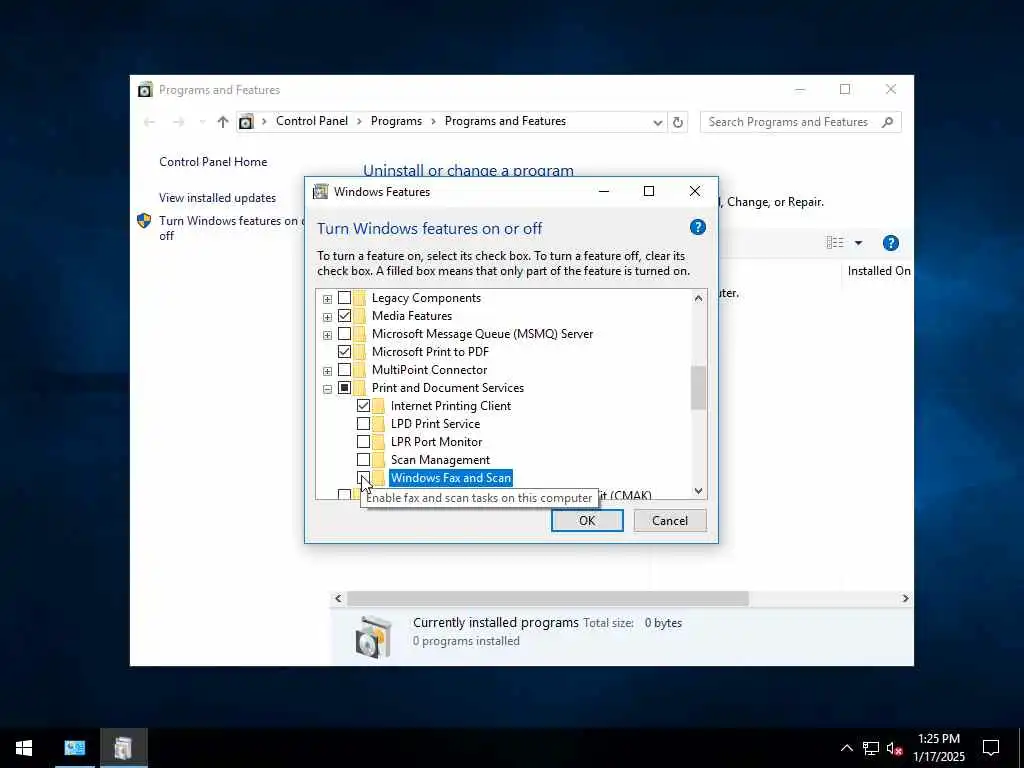
Task: Open Control Panel Home link
Action: (x=213, y=162)
